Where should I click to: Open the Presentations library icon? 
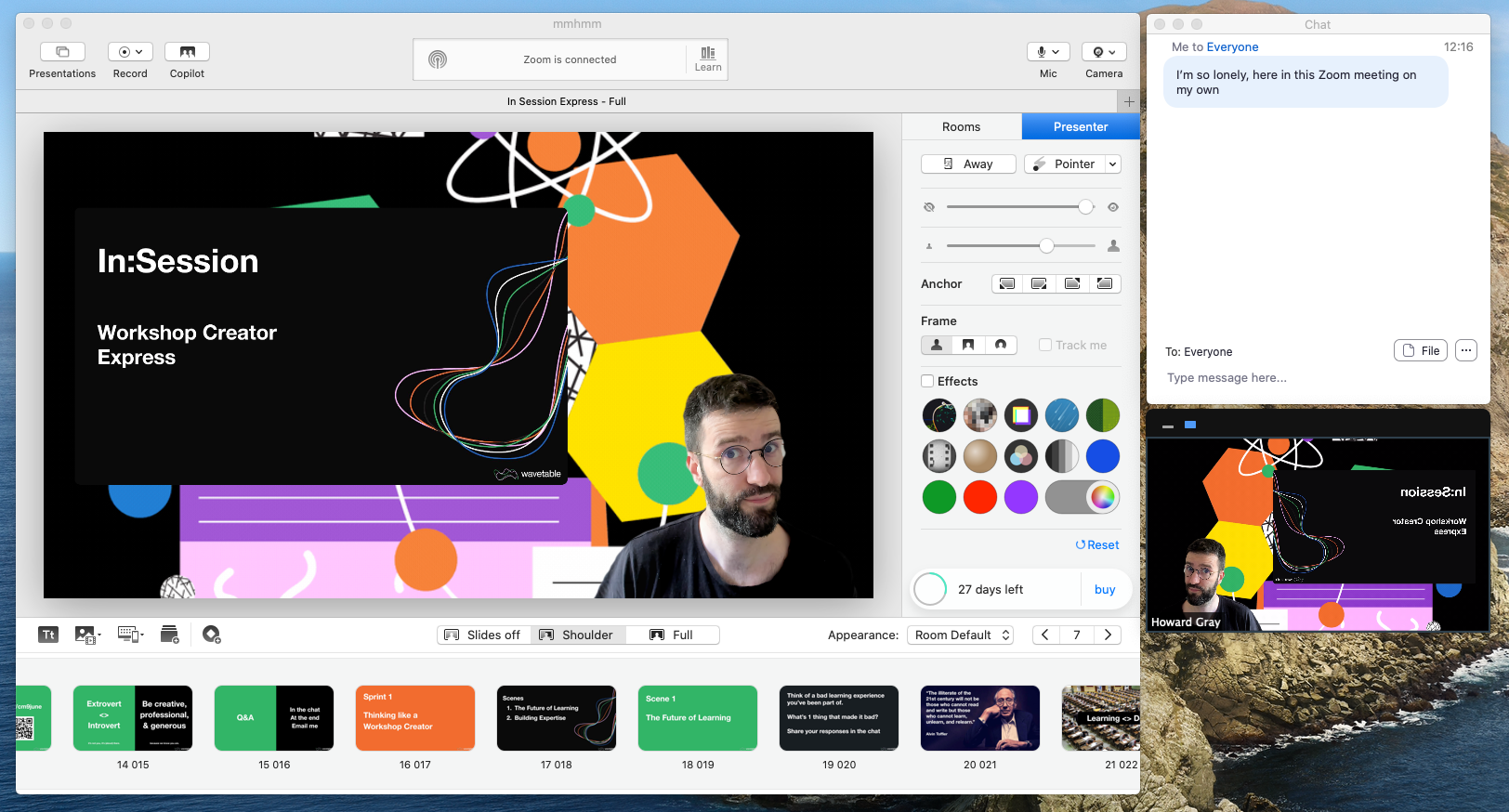click(x=62, y=52)
